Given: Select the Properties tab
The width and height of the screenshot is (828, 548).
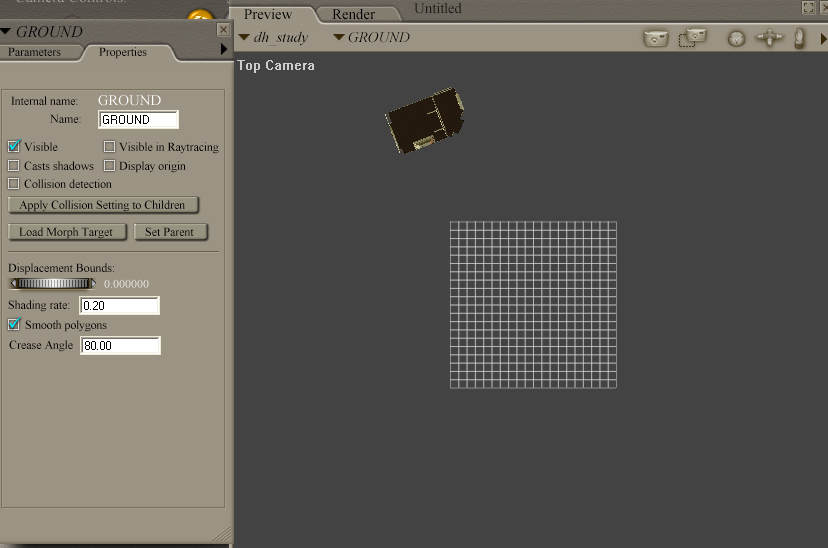Looking at the screenshot, I should (x=123, y=52).
